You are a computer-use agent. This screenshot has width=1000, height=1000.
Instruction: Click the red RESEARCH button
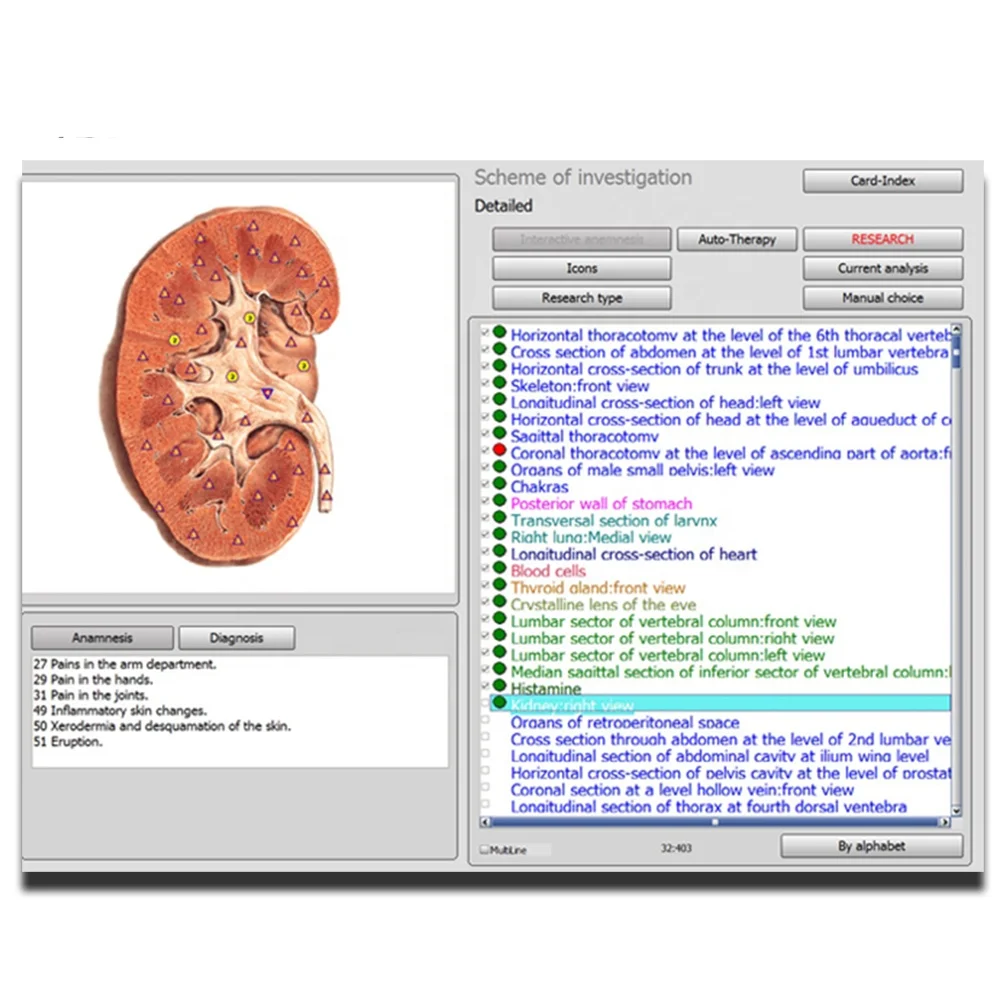(x=883, y=240)
